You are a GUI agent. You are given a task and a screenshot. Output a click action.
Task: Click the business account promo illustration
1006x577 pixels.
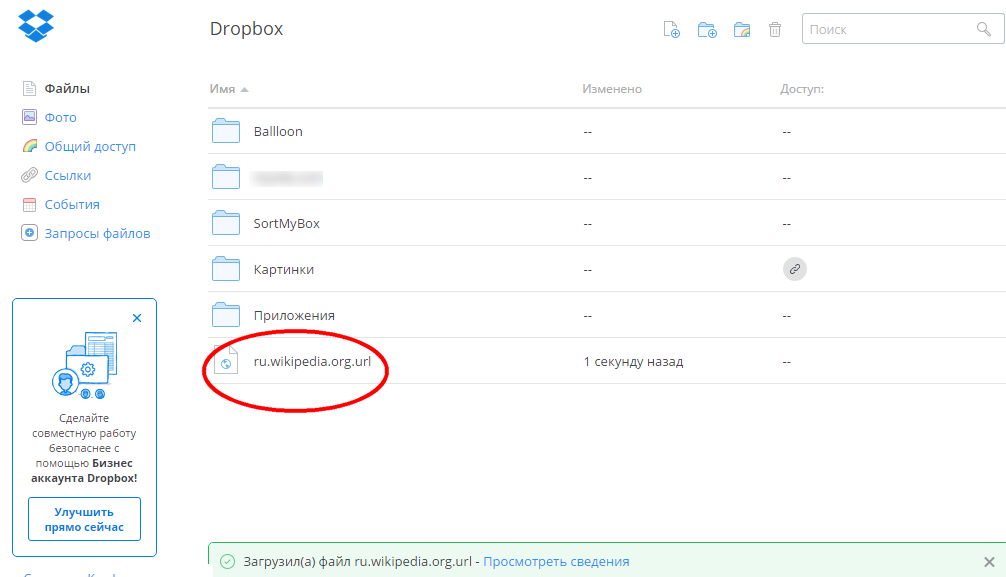coord(84,365)
